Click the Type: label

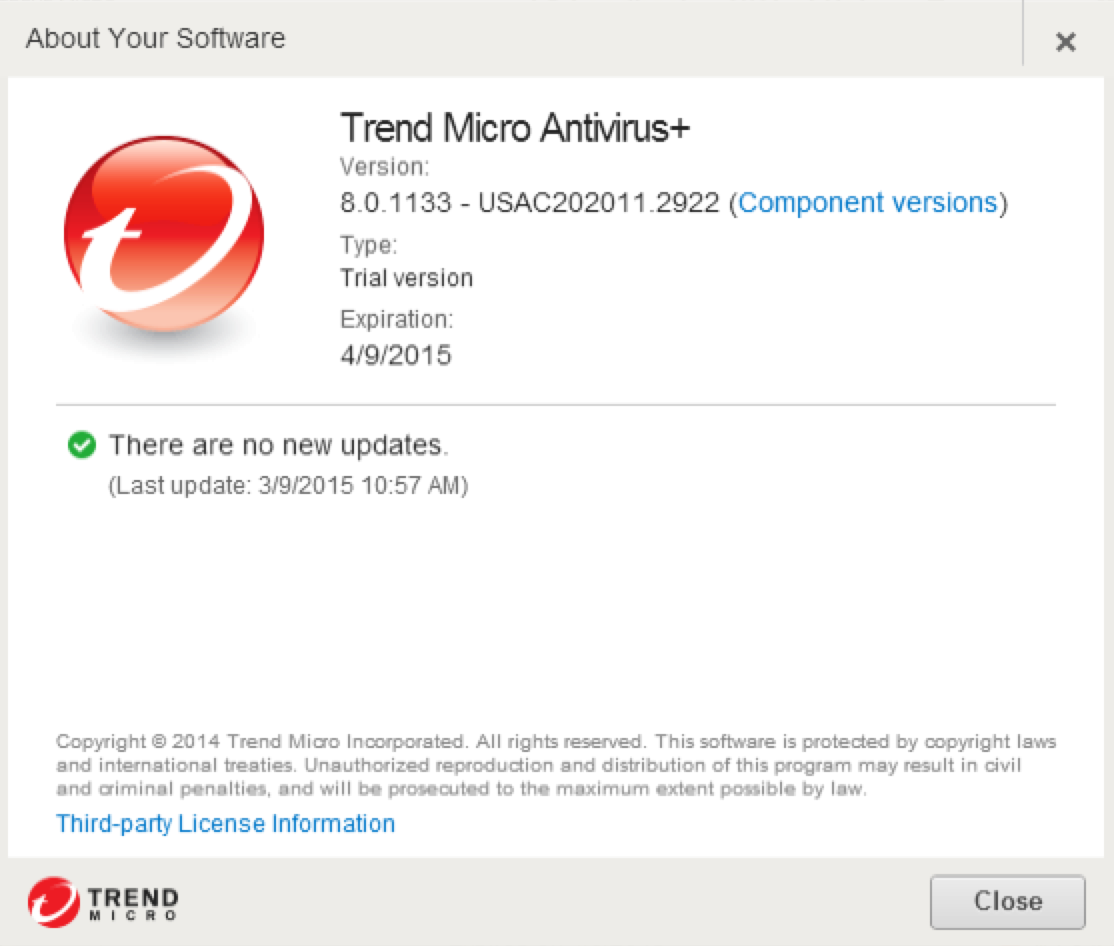[368, 245]
